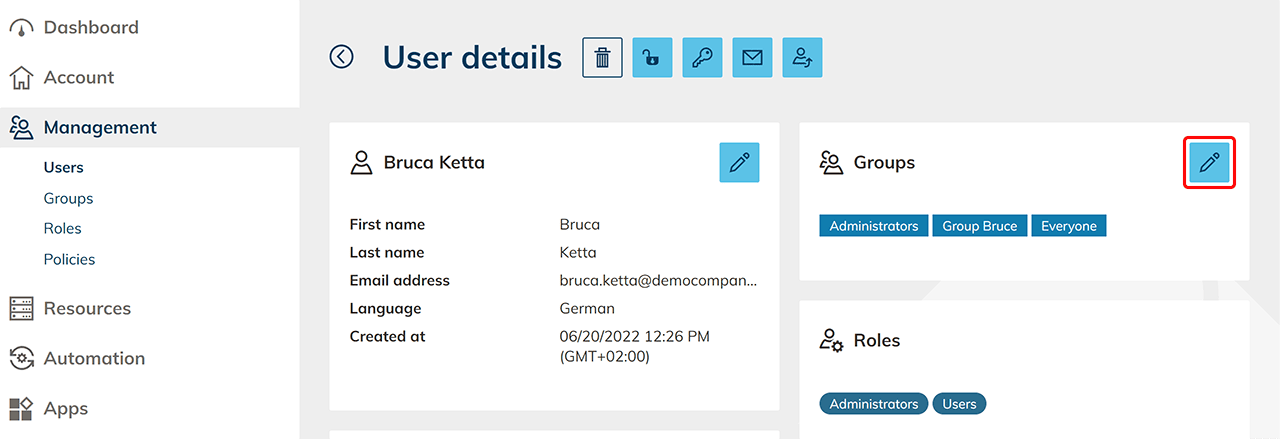
Task: Open Dashboard in the sidebar
Action: coord(90,27)
